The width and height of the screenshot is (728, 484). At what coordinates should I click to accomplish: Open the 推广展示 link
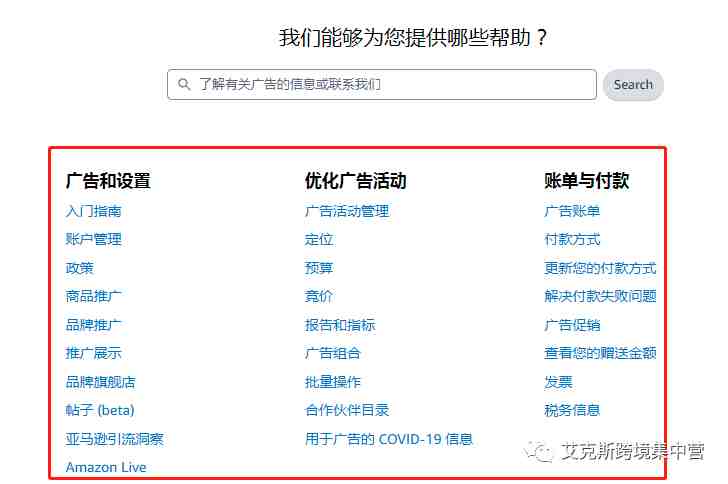click(x=93, y=353)
